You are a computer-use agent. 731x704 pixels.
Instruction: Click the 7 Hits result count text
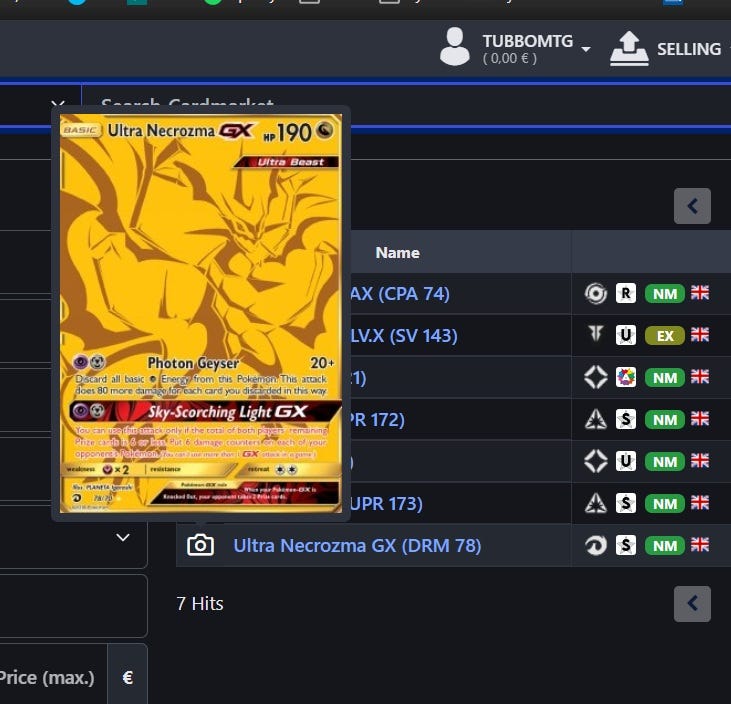[x=200, y=604]
